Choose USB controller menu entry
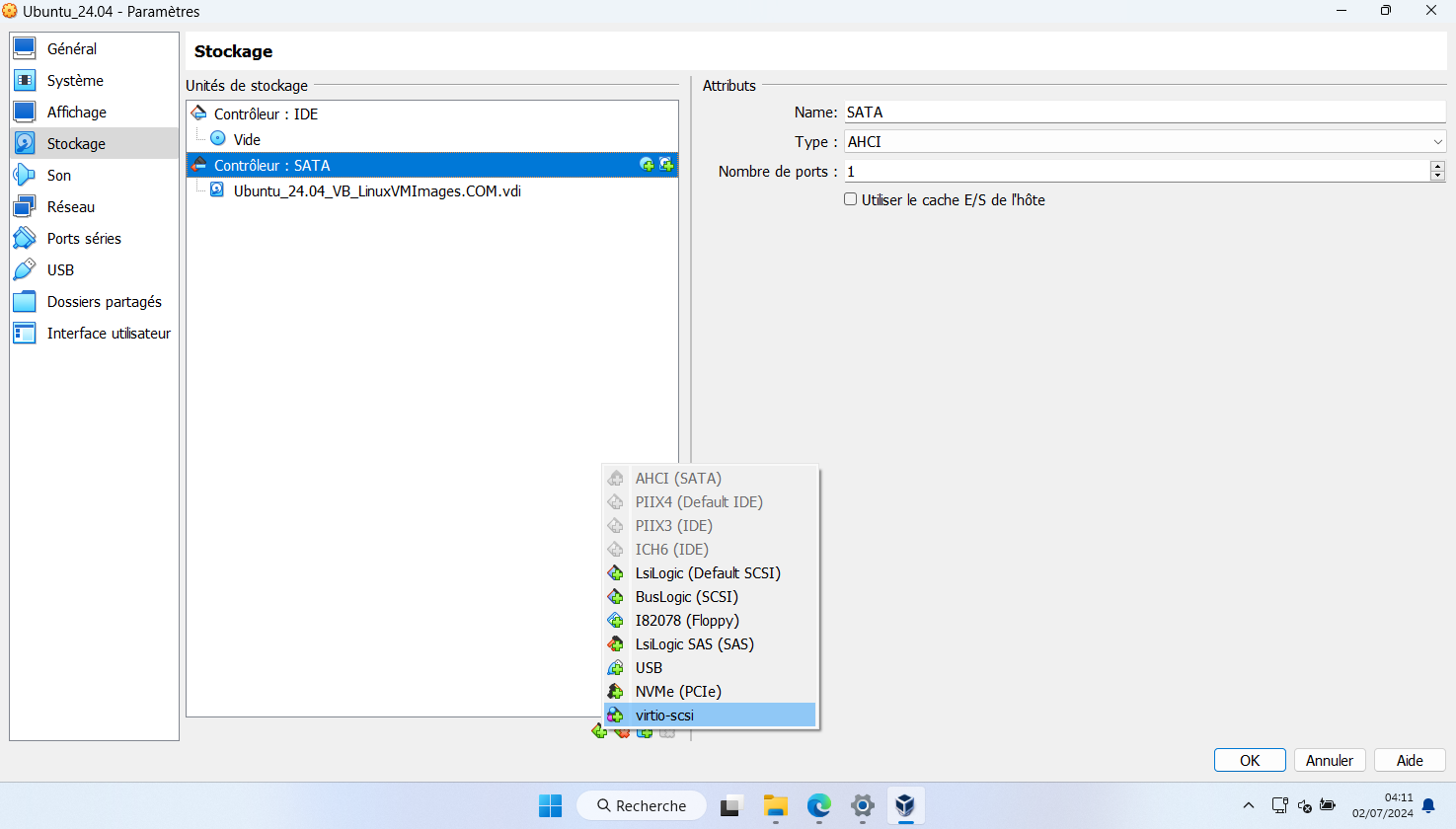Screen dimensions: 1456x829 click(x=711, y=668)
